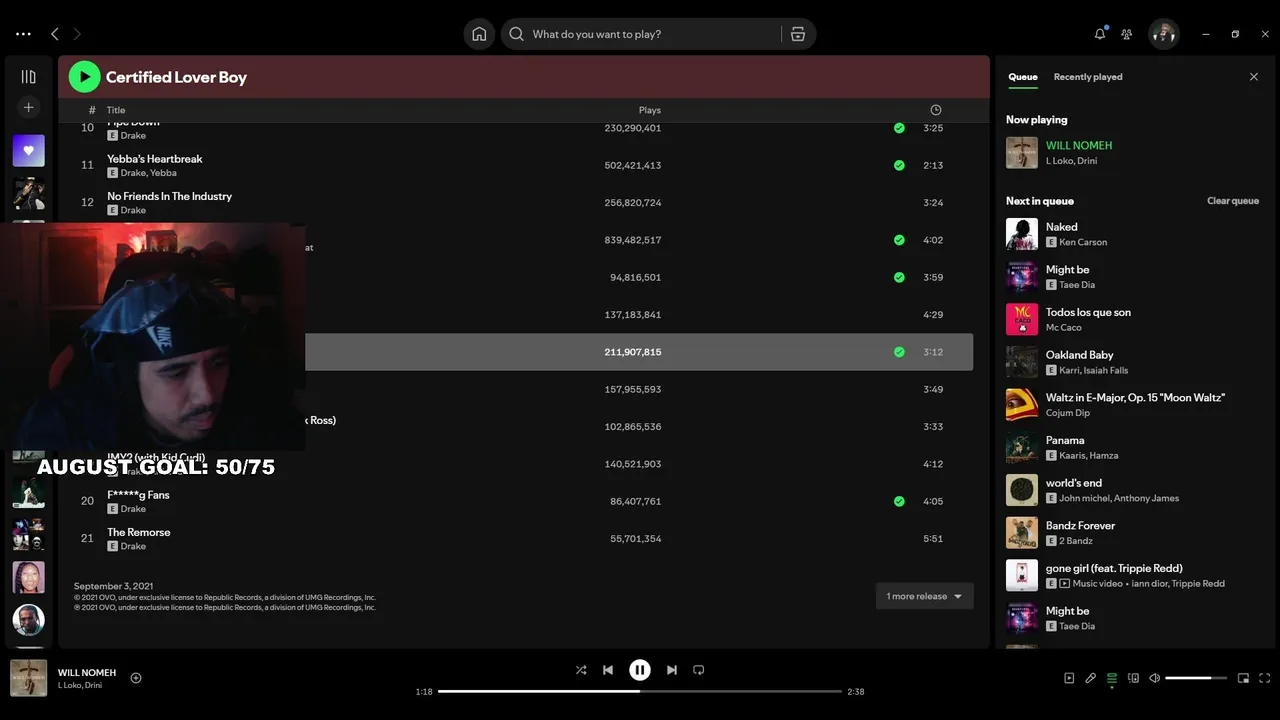The width and height of the screenshot is (1280, 720).
Task: Toggle saved check on 94,816,501 plays row
Action: (x=899, y=277)
